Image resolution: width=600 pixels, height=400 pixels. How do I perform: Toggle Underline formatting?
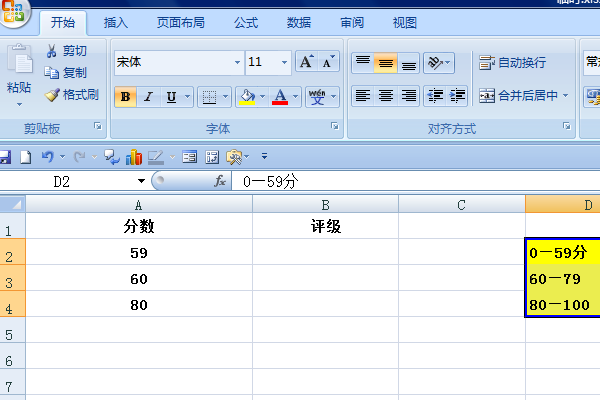coord(171,96)
